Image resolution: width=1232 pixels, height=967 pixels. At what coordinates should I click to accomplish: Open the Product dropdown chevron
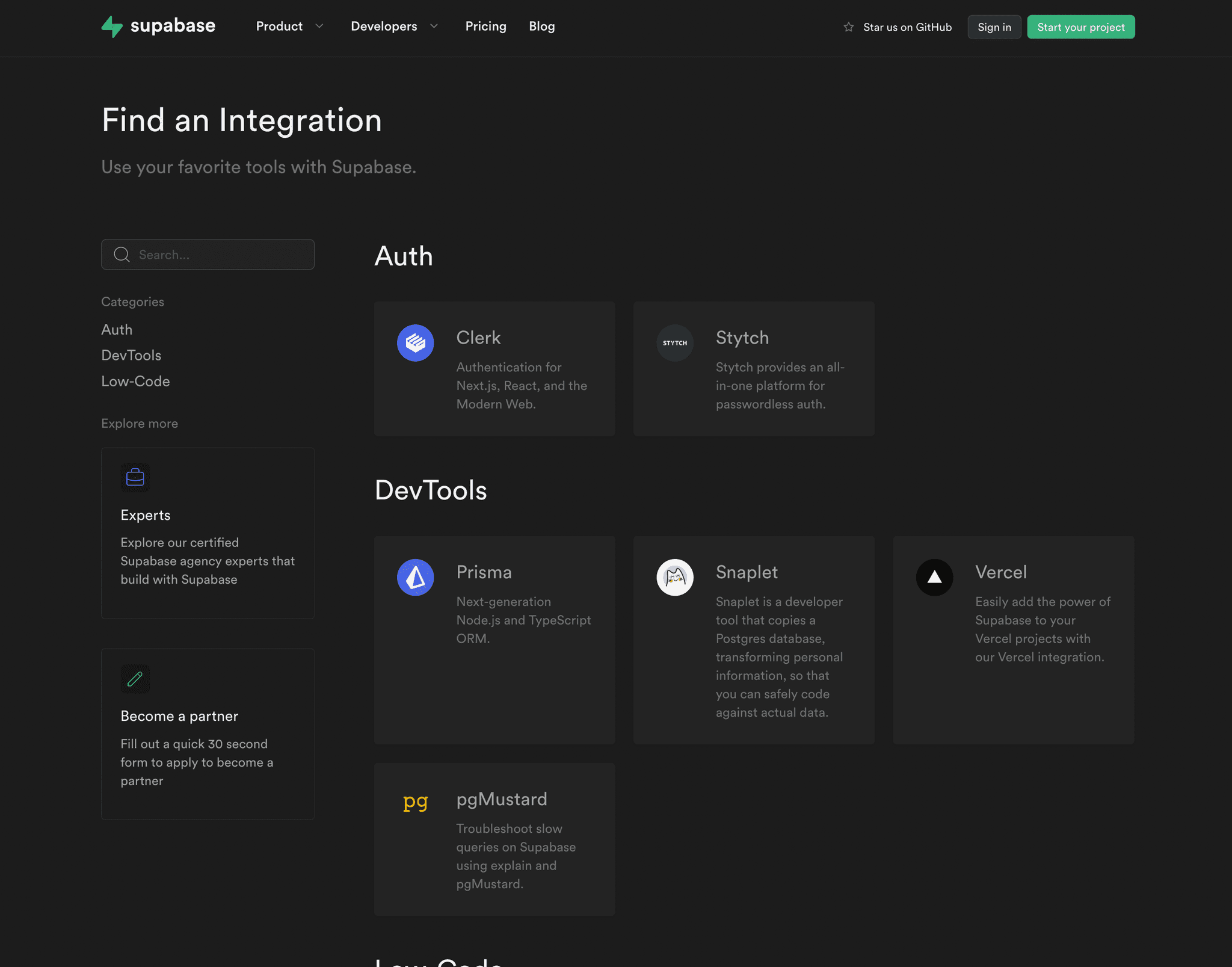click(x=320, y=26)
